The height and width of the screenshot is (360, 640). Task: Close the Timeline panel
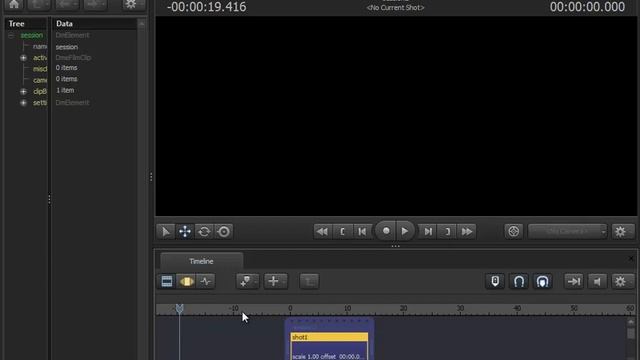pos(631,258)
